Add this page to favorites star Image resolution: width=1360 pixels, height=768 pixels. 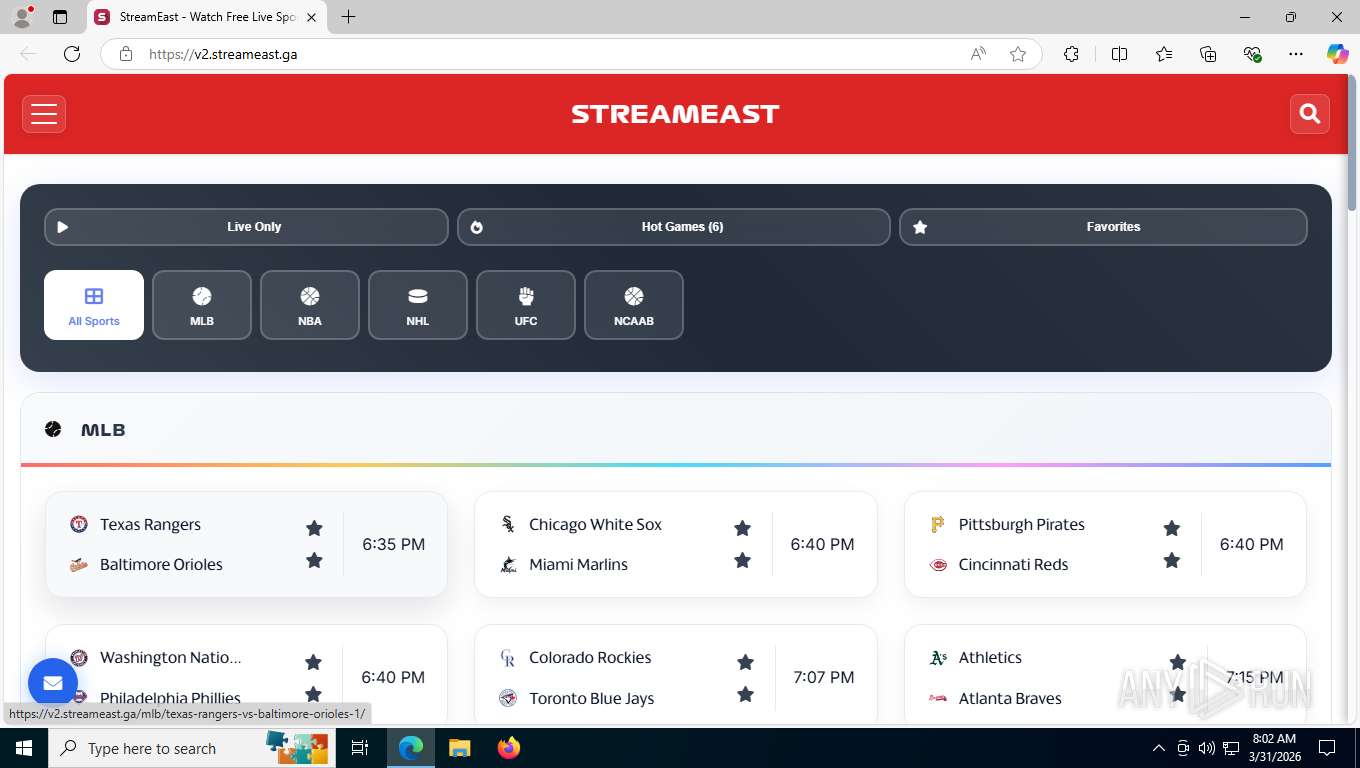pos(1018,54)
